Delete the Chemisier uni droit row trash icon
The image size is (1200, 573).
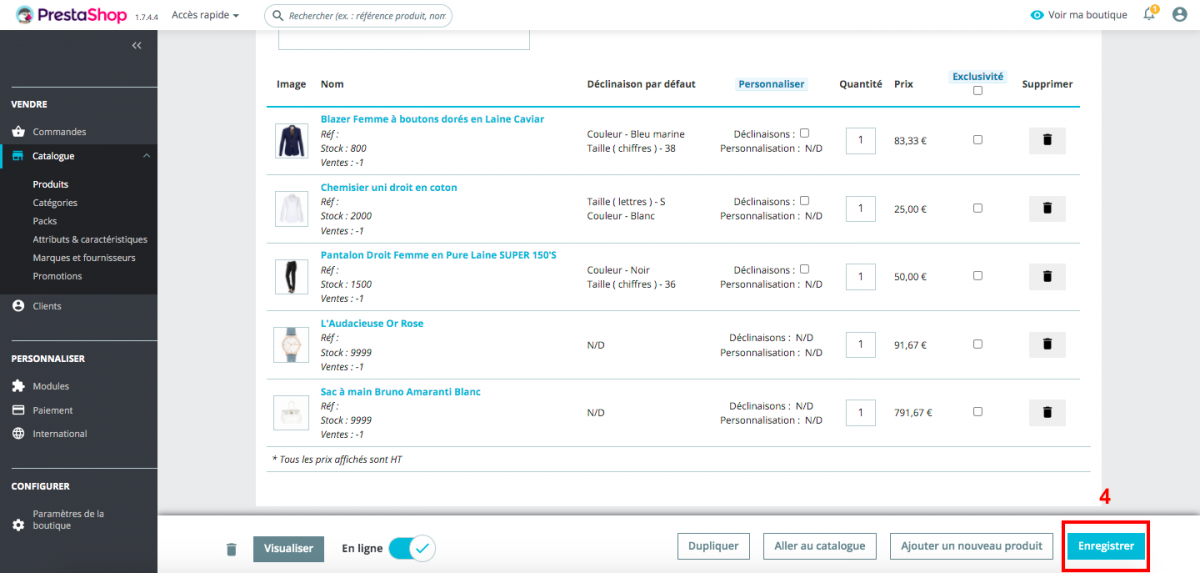pyautogui.click(x=1047, y=208)
